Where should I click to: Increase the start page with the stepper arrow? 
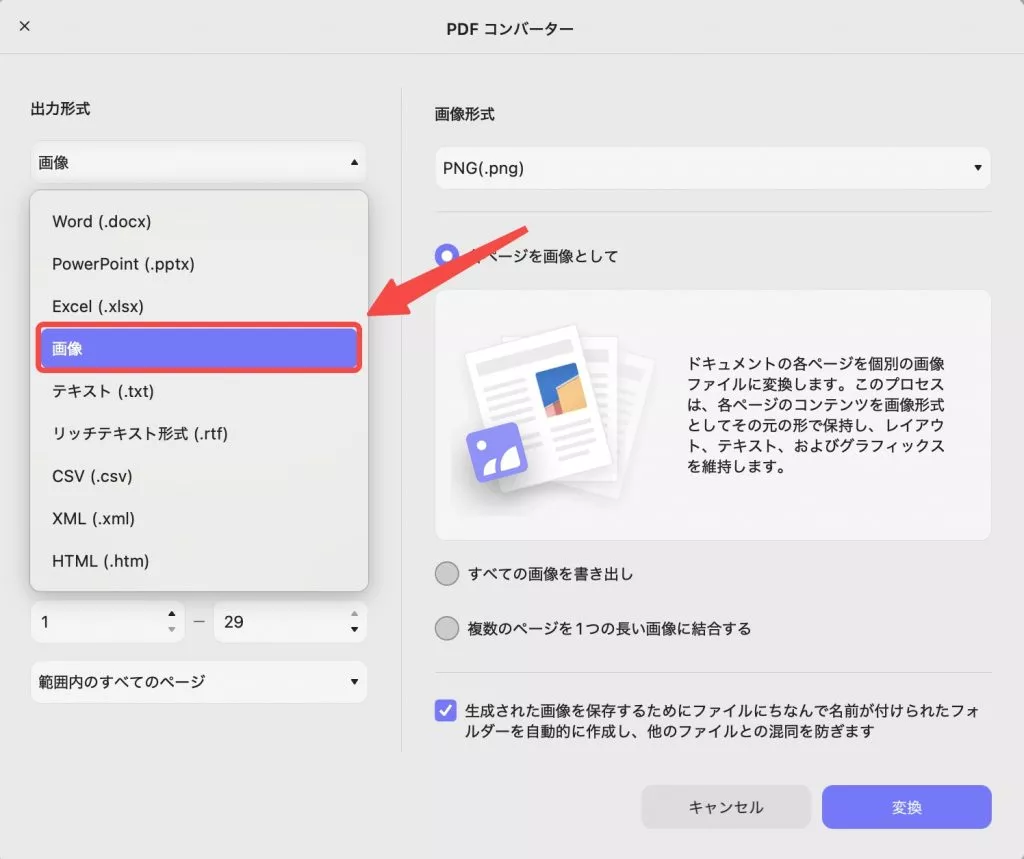[x=172, y=615]
